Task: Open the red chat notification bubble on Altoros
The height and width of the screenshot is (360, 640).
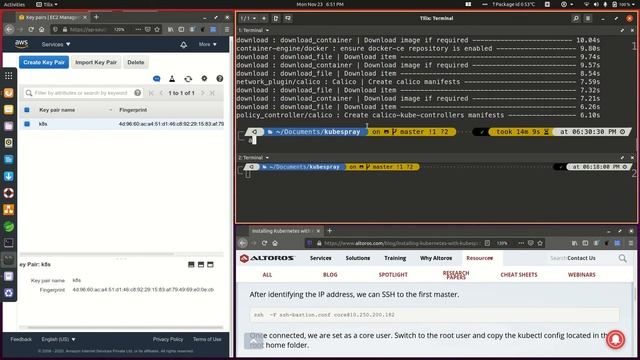Action: tap(616, 339)
